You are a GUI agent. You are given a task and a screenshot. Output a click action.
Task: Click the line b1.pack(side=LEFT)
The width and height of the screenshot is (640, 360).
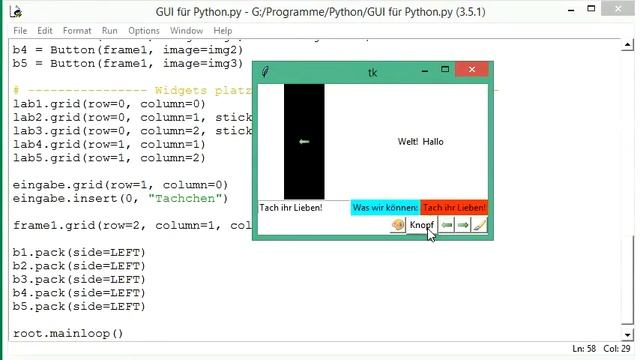(x=79, y=253)
